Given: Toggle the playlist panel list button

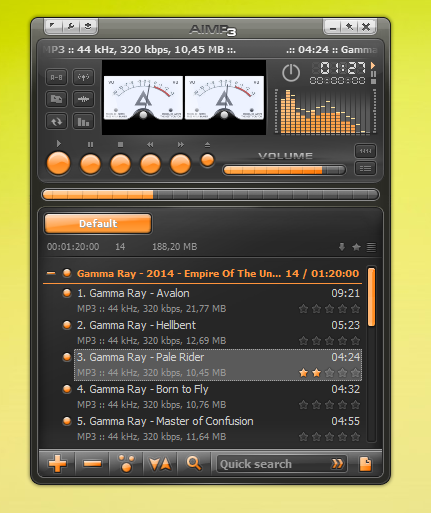Looking at the screenshot, I should pyautogui.click(x=365, y=169).
